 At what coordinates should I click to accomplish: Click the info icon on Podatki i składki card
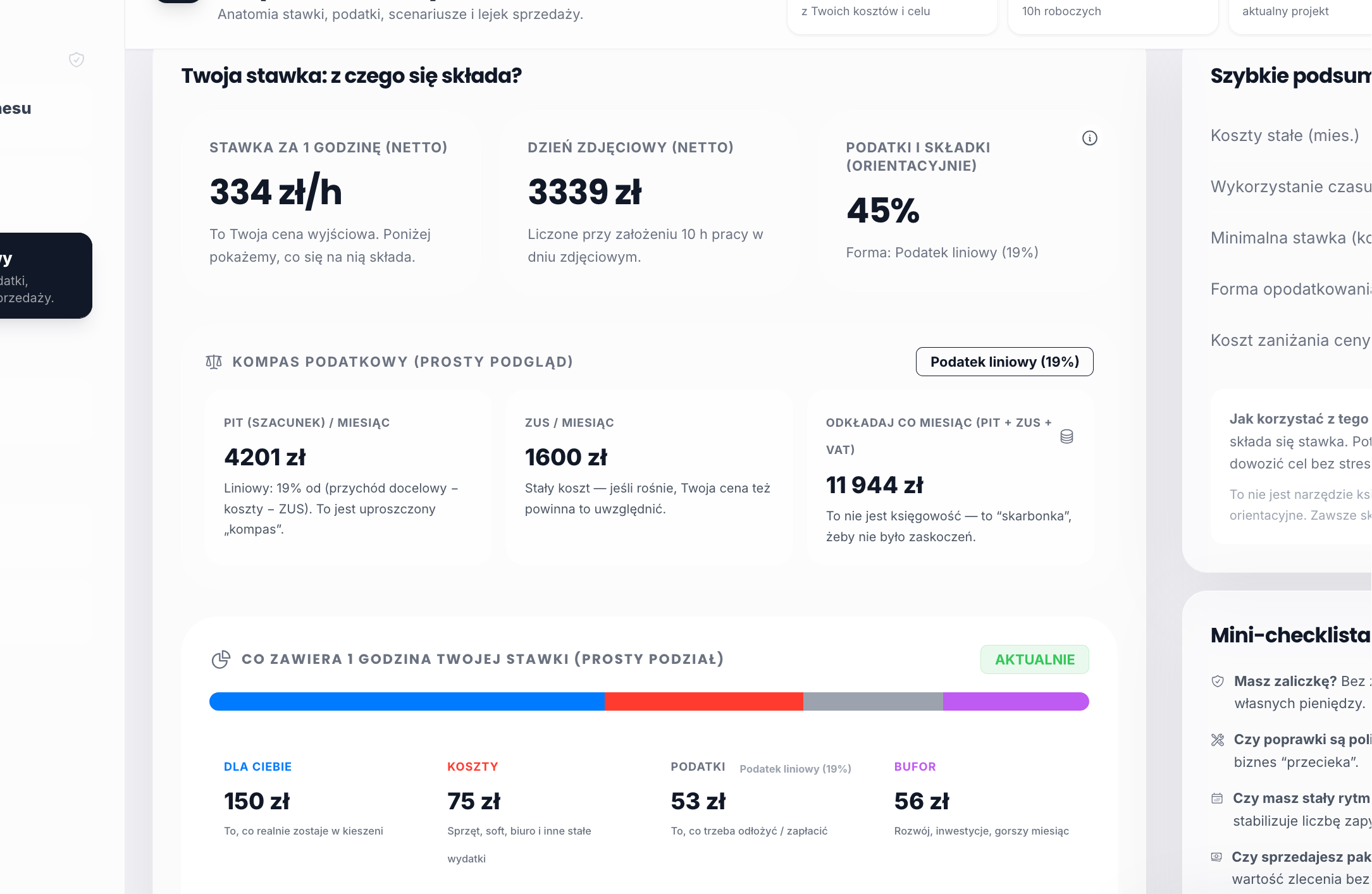[1089, 138]
